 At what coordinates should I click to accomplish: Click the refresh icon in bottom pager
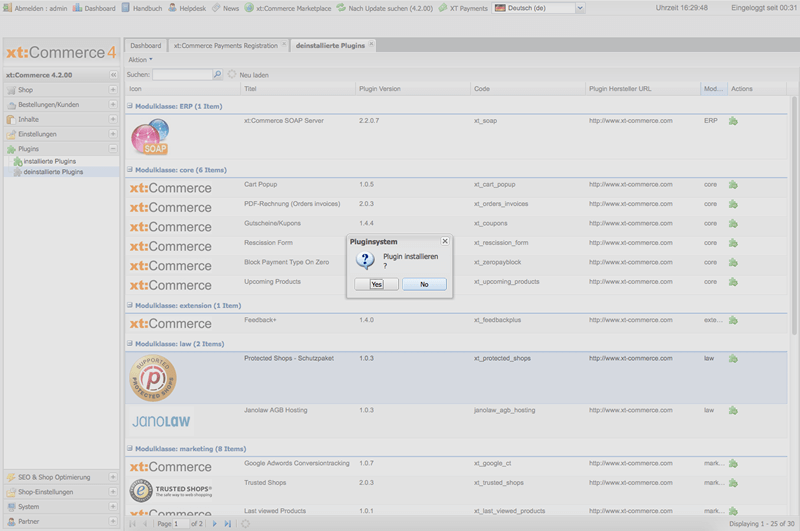point(245,523)
